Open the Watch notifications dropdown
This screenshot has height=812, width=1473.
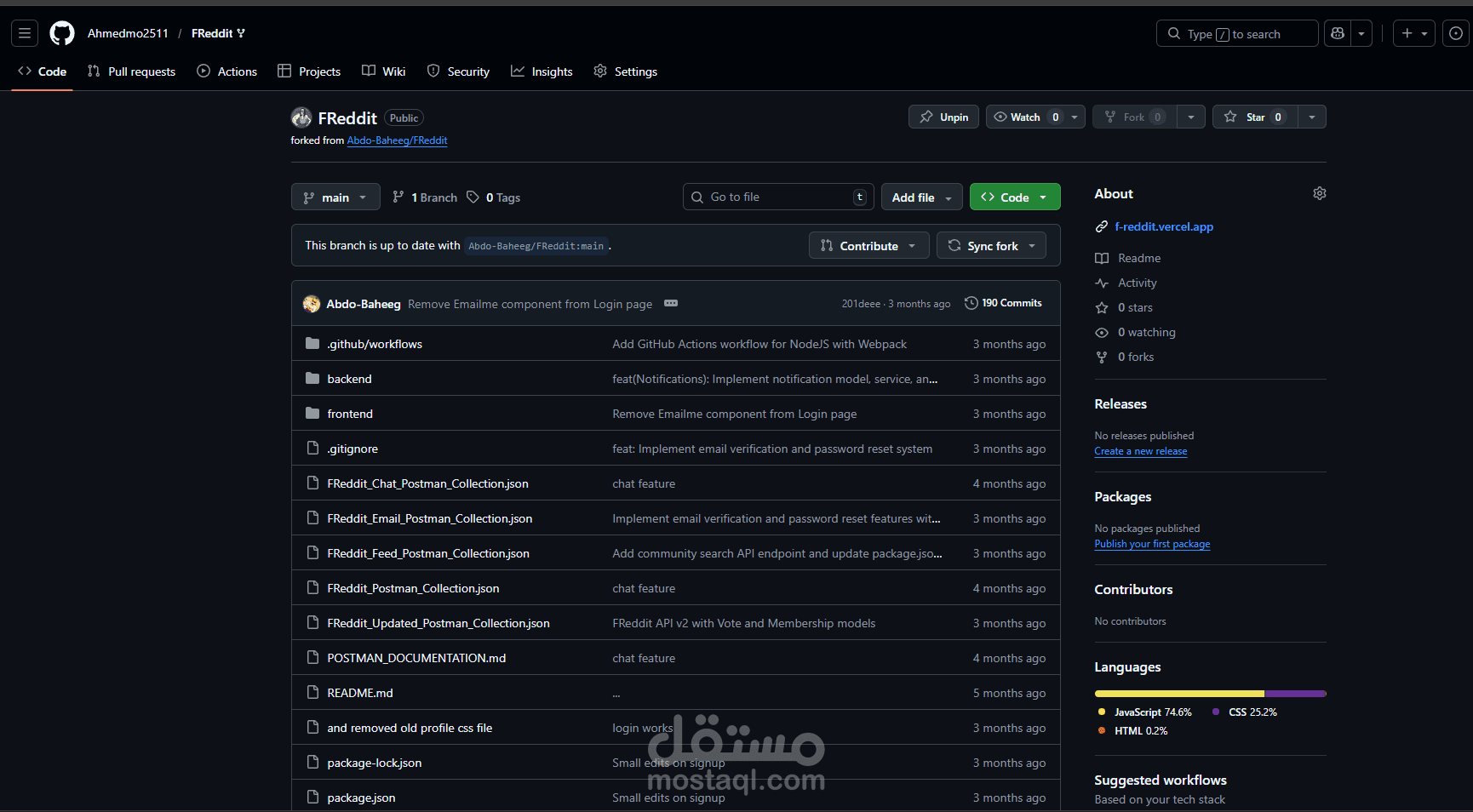coord(1035,117)
